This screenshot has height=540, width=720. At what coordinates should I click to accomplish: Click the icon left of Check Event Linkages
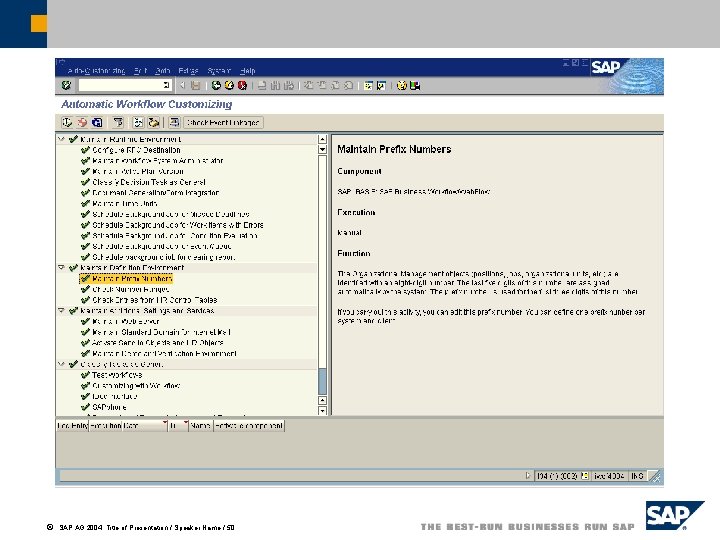(x=174, y=122)
